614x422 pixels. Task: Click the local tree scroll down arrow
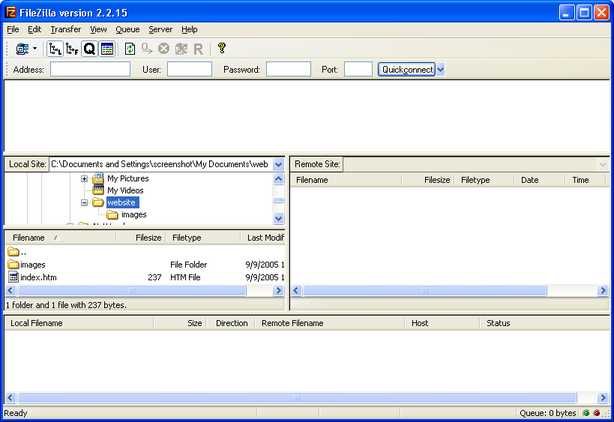[x=278, y=218]
